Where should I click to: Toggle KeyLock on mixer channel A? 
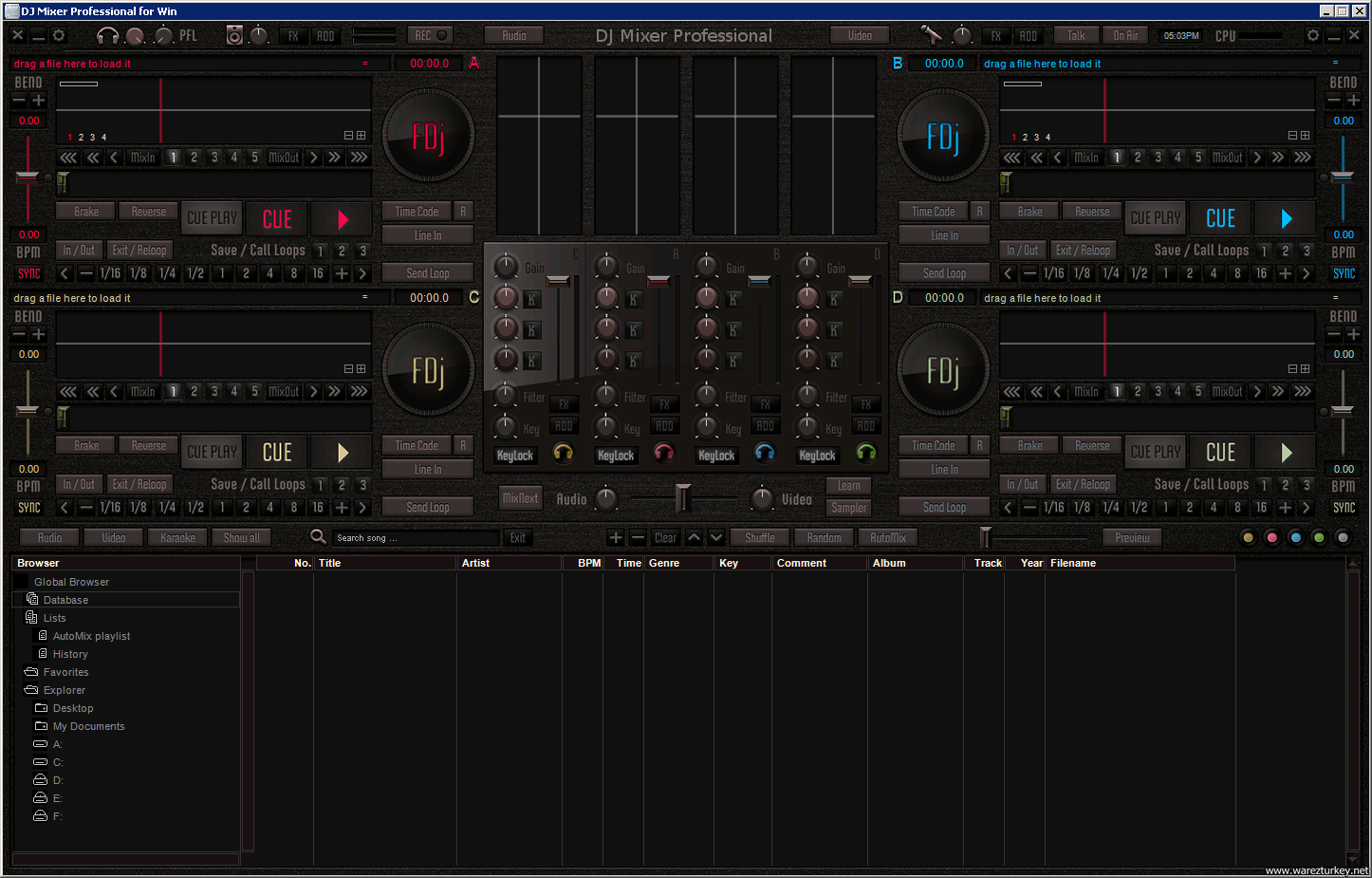coord(616,456)
